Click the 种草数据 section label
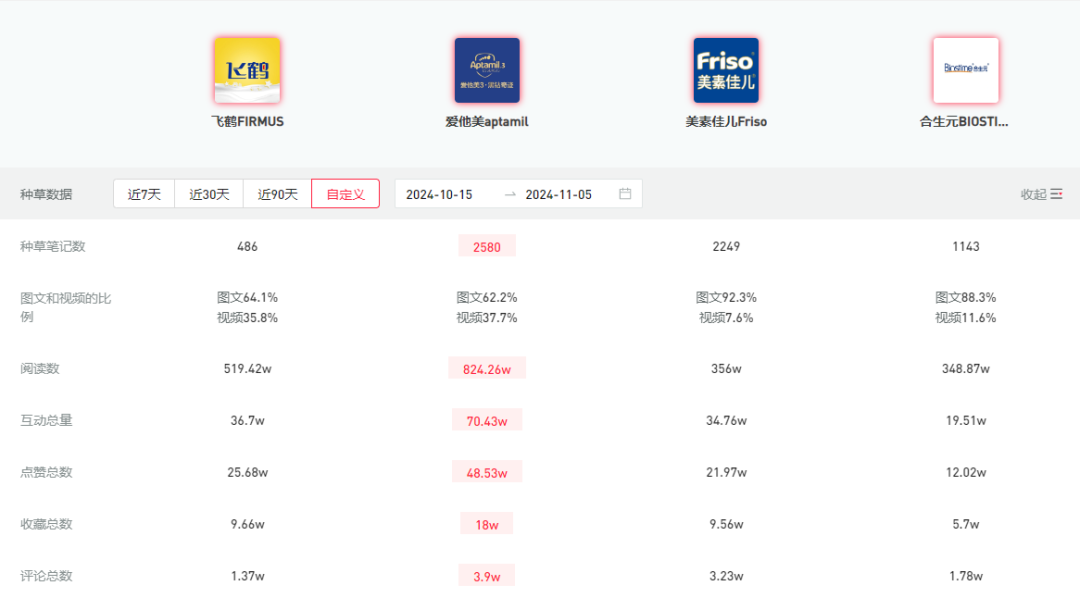 (45, 194)
